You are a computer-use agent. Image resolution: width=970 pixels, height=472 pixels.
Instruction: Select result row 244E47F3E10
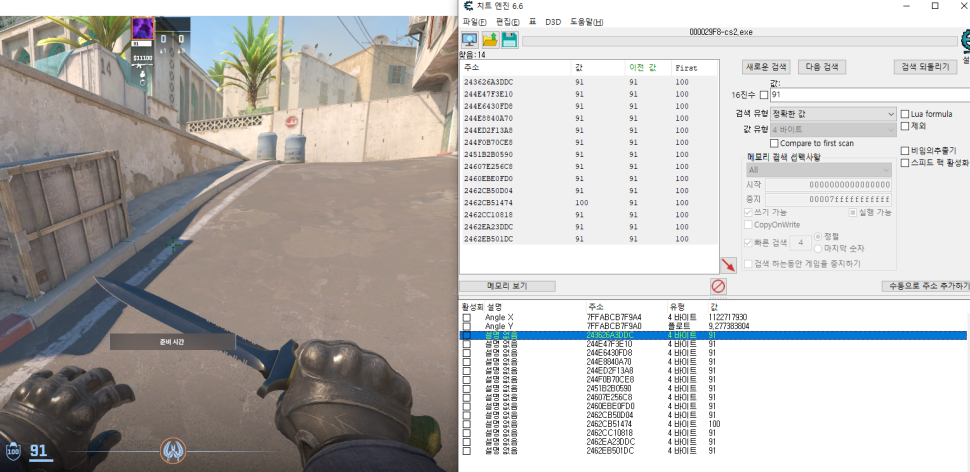pyautogui.click(x=589, y=95)
